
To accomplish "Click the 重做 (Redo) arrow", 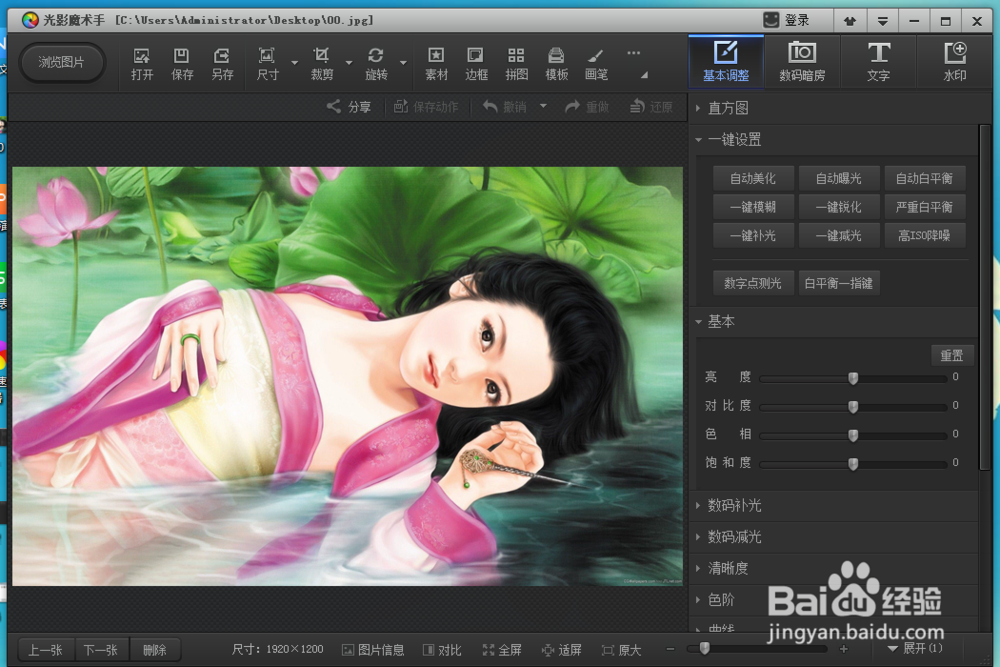I will coord(572,106).
